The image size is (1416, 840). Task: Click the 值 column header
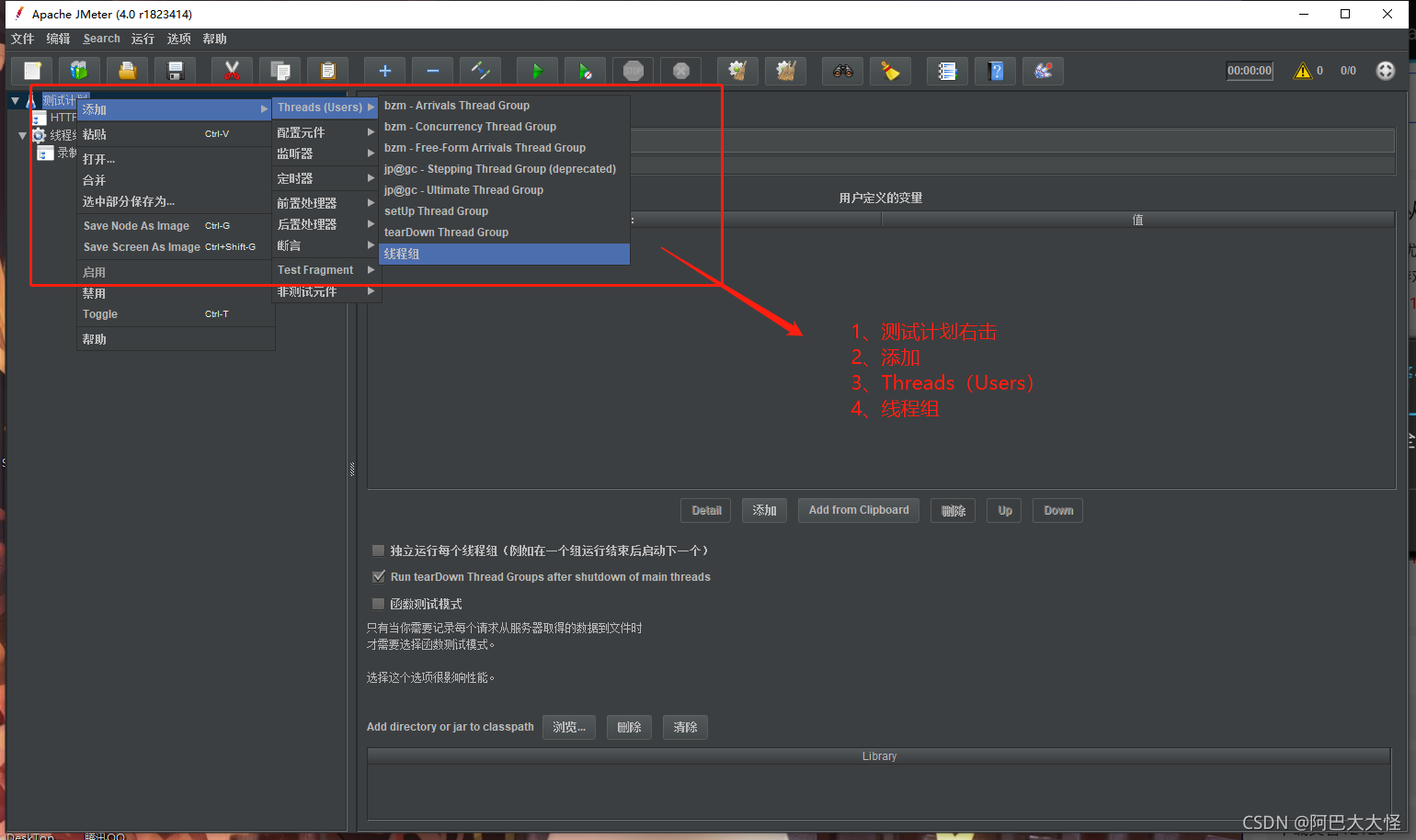(x=1137, y=220)
